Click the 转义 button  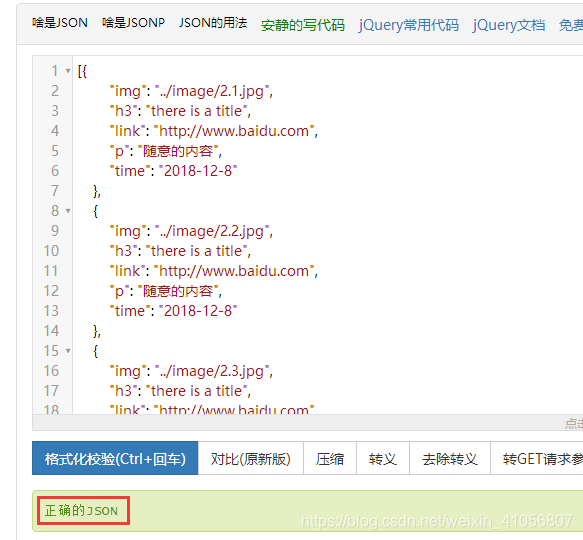pos(383,458)
